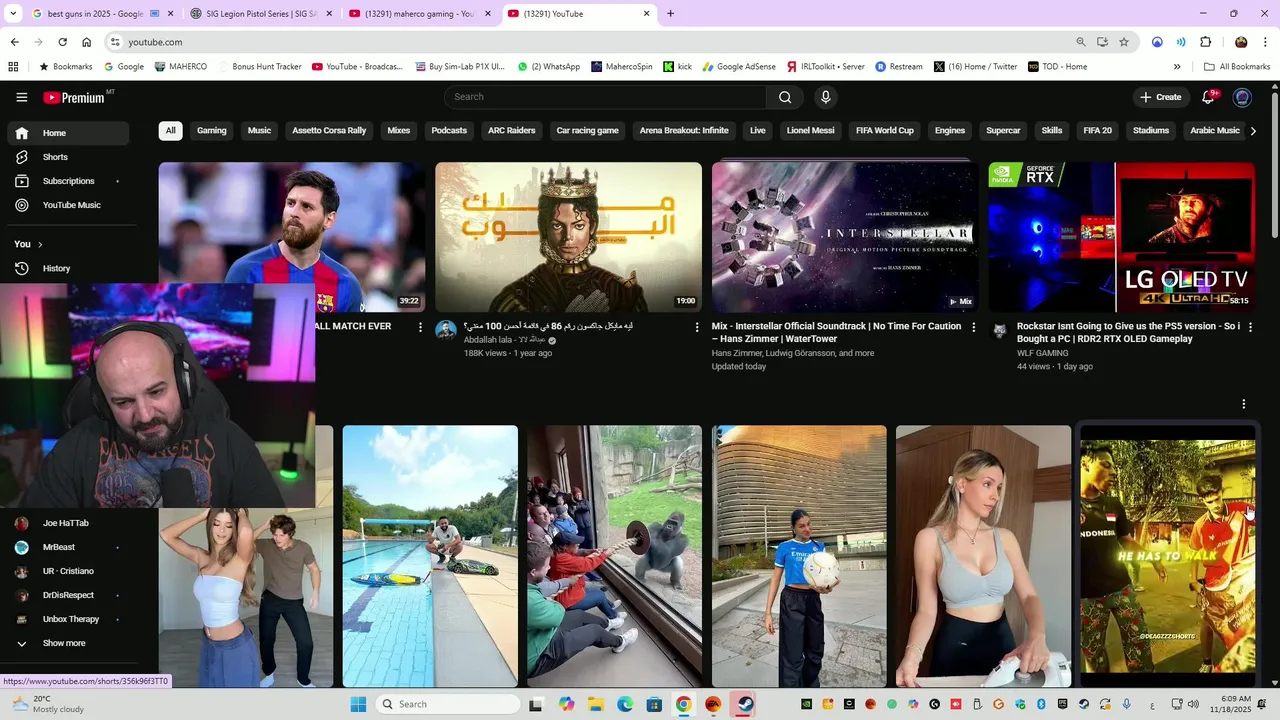The height and width of the screenshot is (720, 1280).
Task: Open the Joe HaTTab subscription
Action: point(68,523)
